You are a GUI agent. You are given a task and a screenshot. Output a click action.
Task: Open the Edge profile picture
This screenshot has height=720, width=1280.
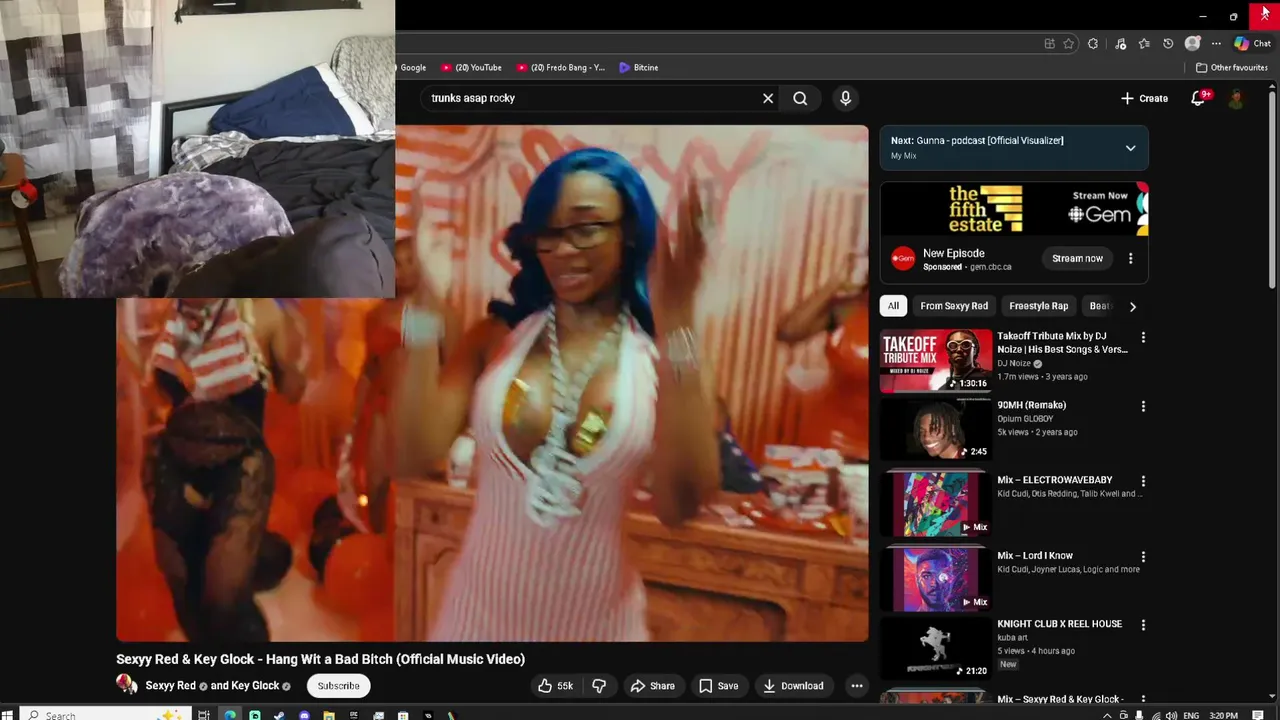coord(1192,44)
